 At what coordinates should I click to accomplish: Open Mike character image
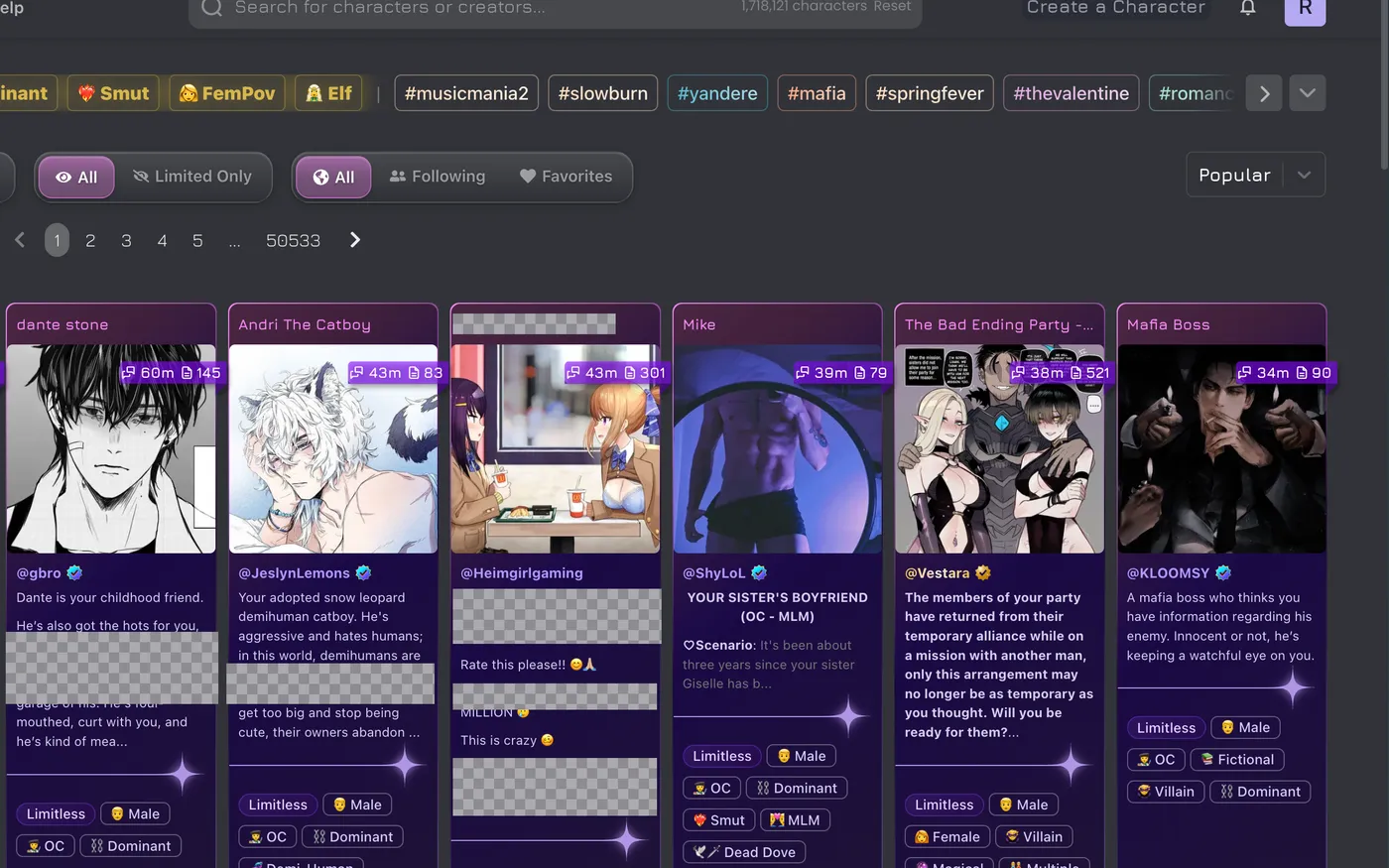pos(778,448)
